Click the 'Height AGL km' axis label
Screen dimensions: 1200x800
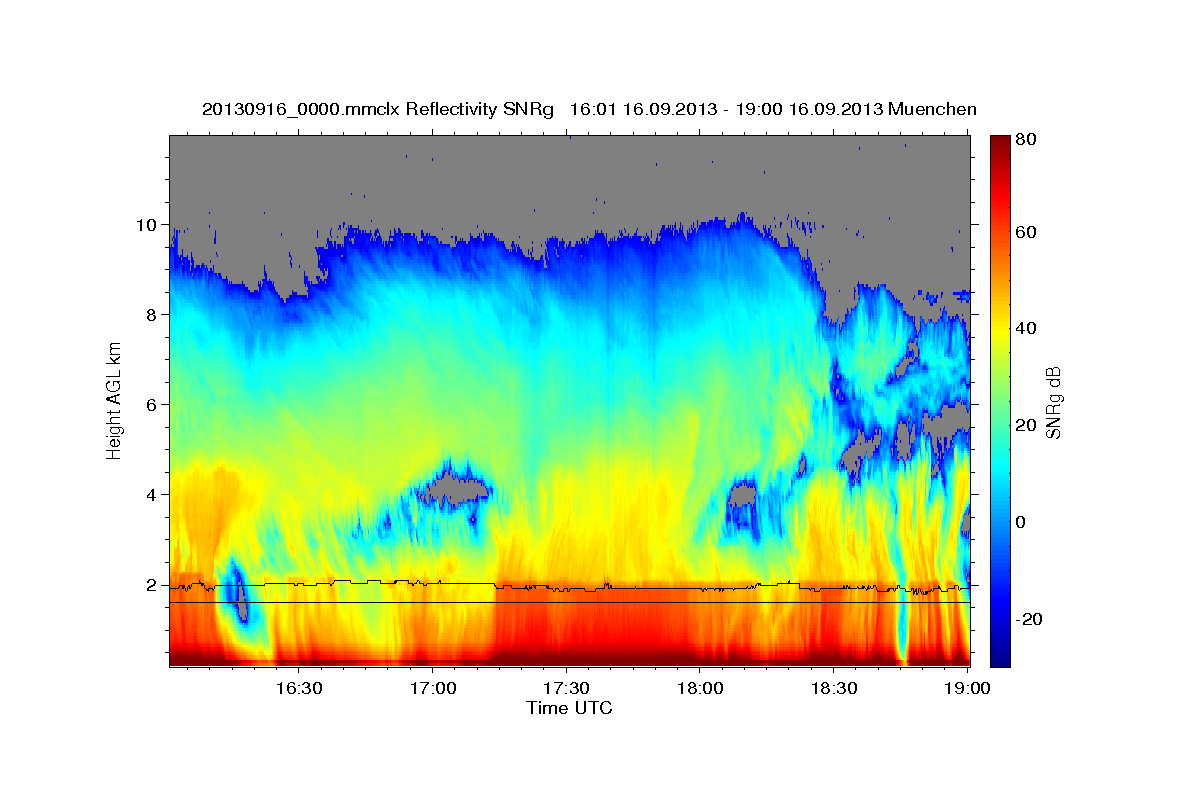click(114, 400)
